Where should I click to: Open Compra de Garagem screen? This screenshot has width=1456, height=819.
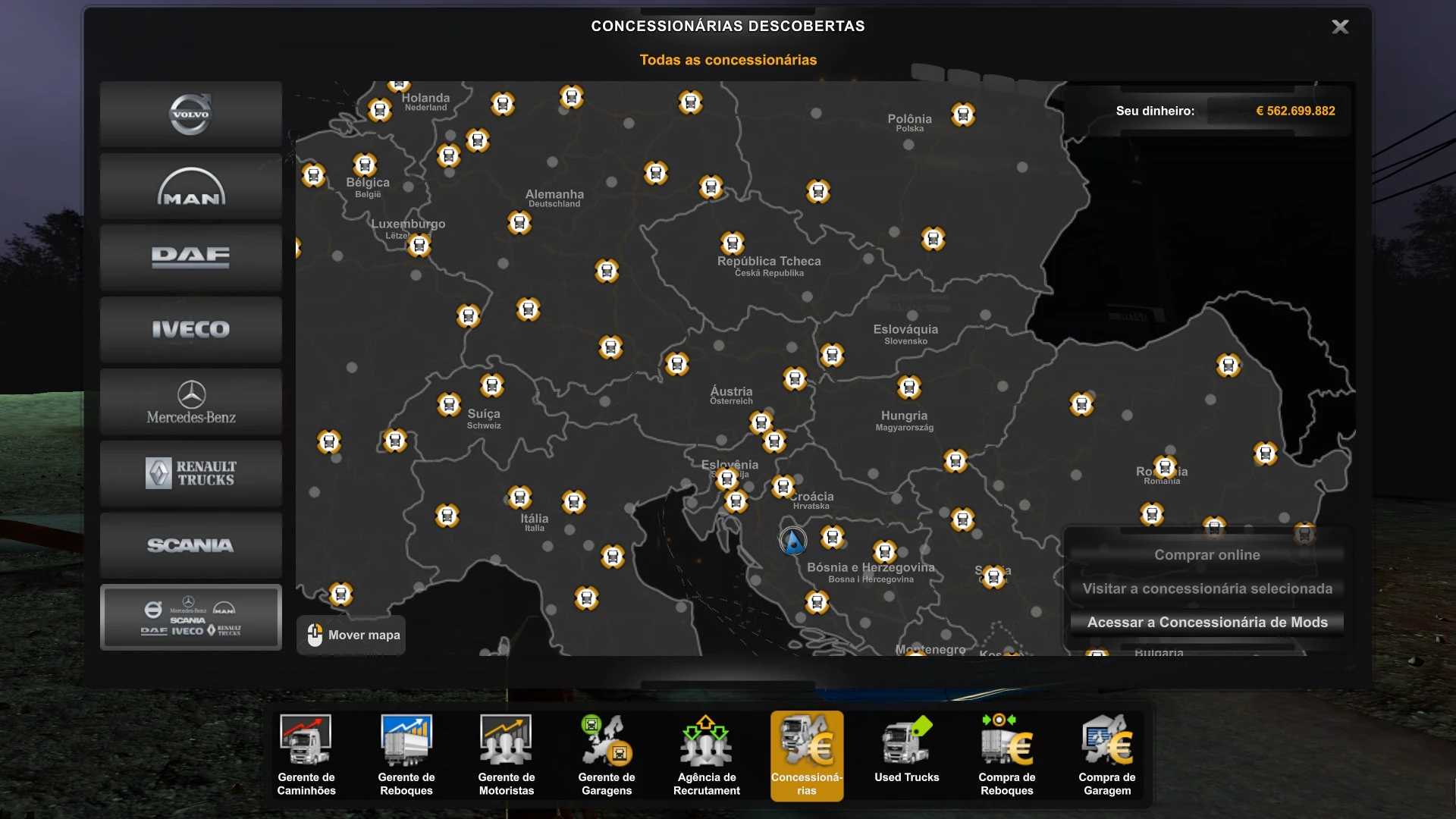click(1106, 755)
